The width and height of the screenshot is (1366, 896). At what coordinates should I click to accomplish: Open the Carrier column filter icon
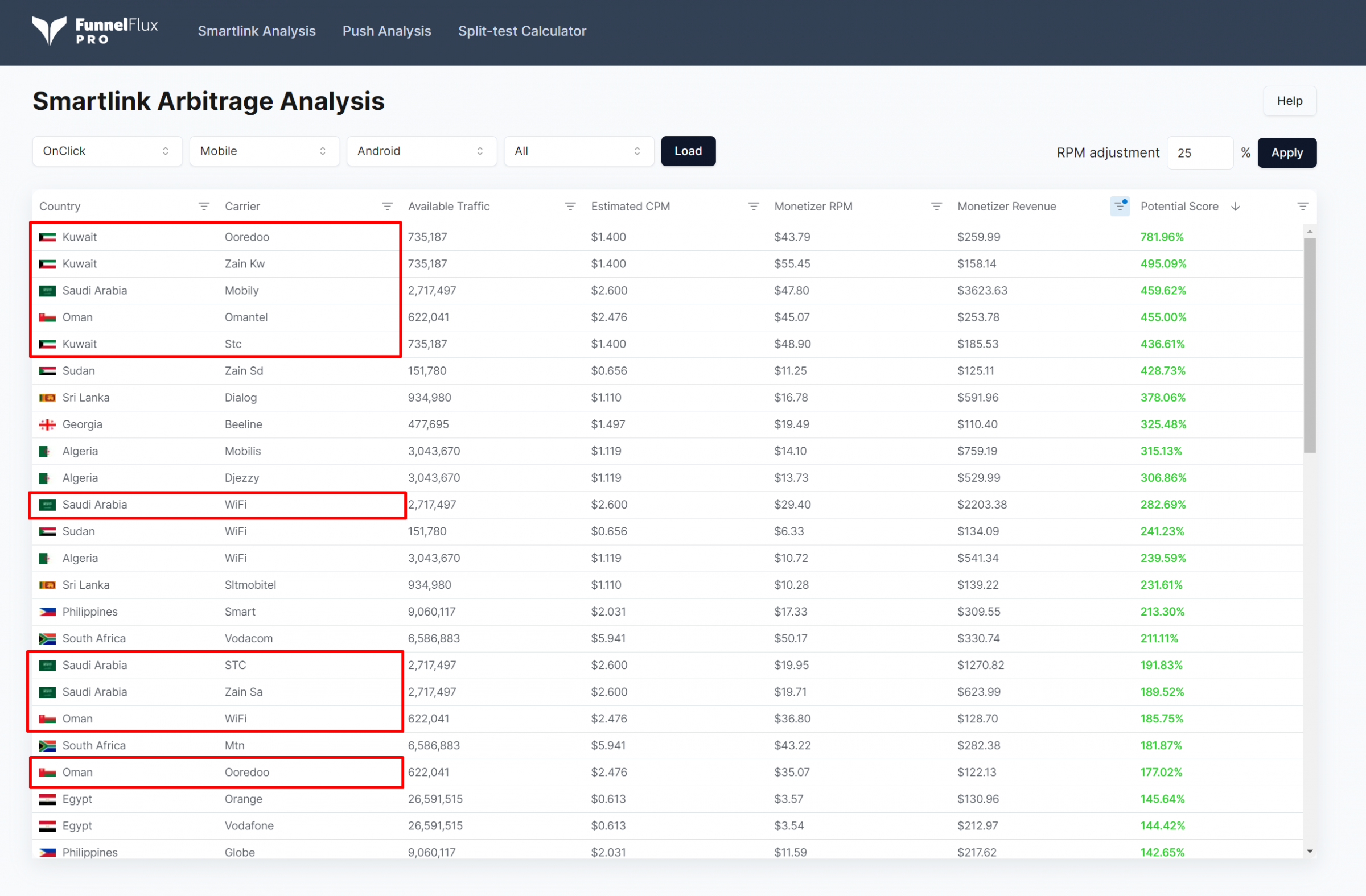[x=388, y=207]
